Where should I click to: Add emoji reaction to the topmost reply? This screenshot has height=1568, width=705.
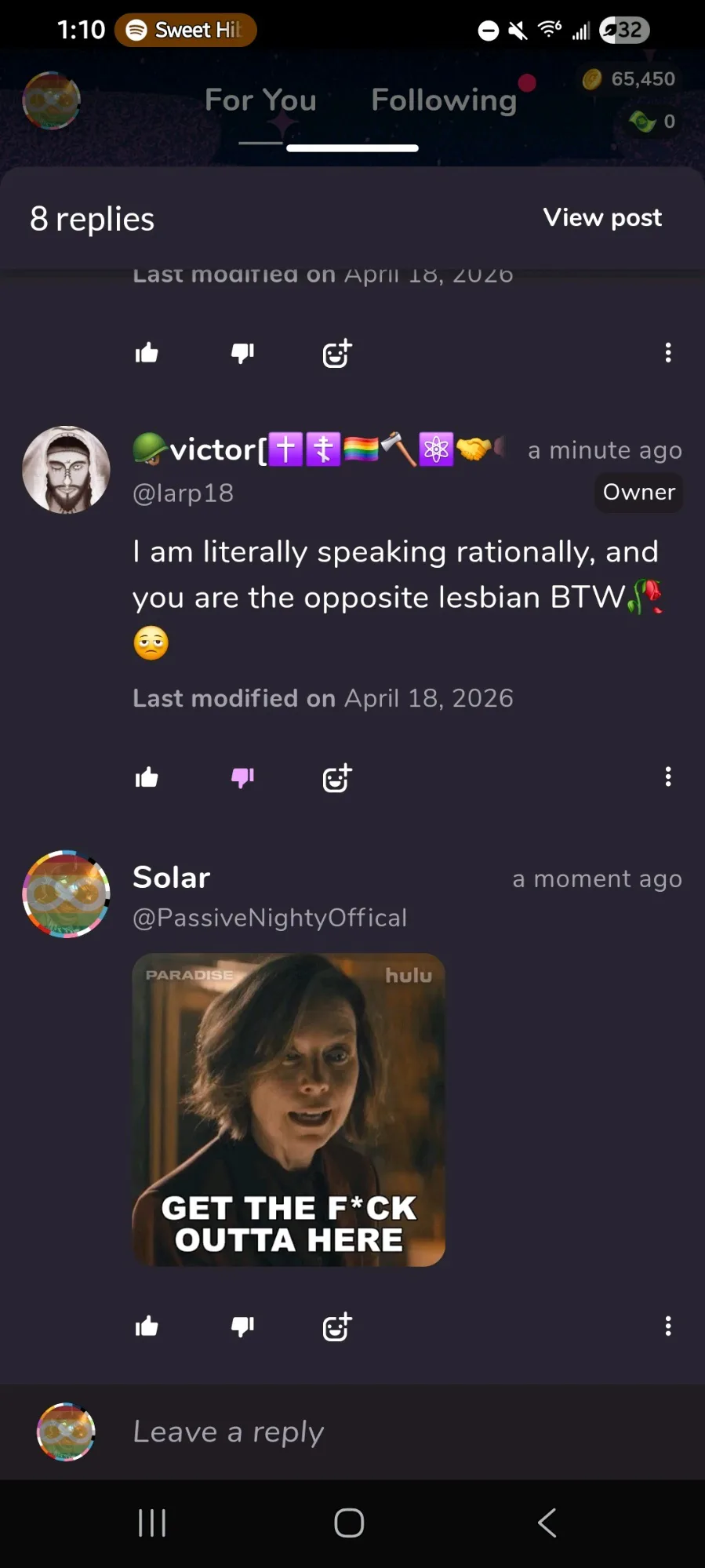click(x=337, y=354)
